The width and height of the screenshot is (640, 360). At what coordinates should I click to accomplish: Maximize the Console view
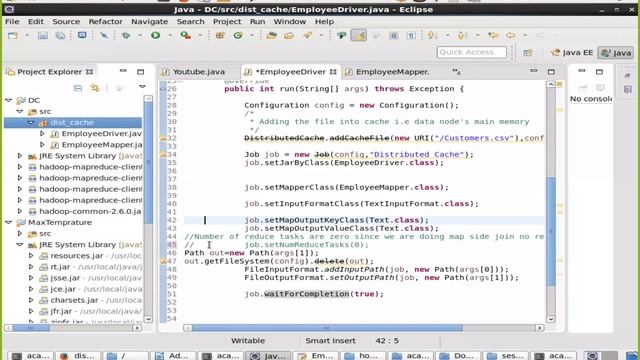pos(599,72)
